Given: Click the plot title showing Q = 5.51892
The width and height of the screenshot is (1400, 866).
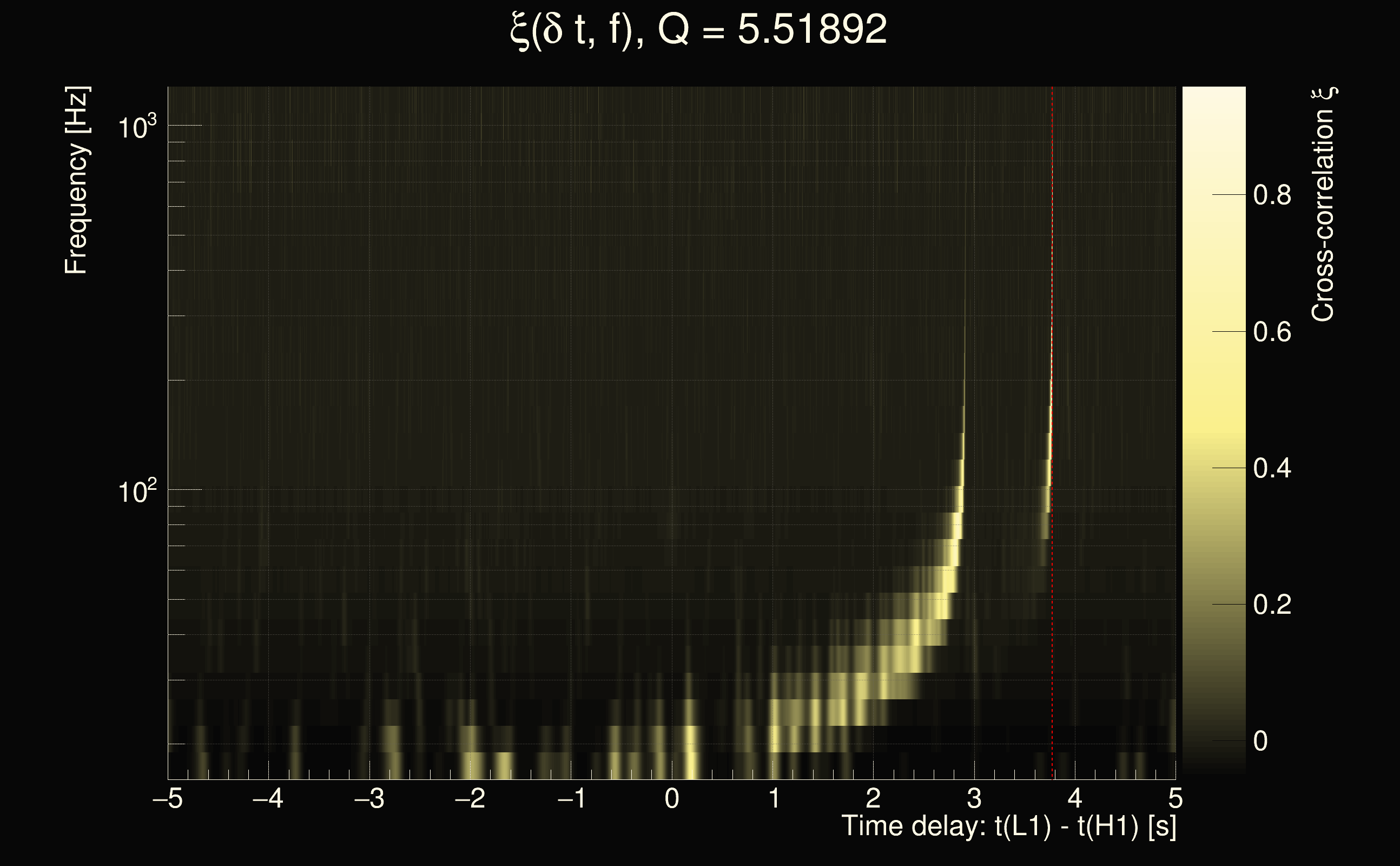Looking at the screenshot, I should coord(698,30).
